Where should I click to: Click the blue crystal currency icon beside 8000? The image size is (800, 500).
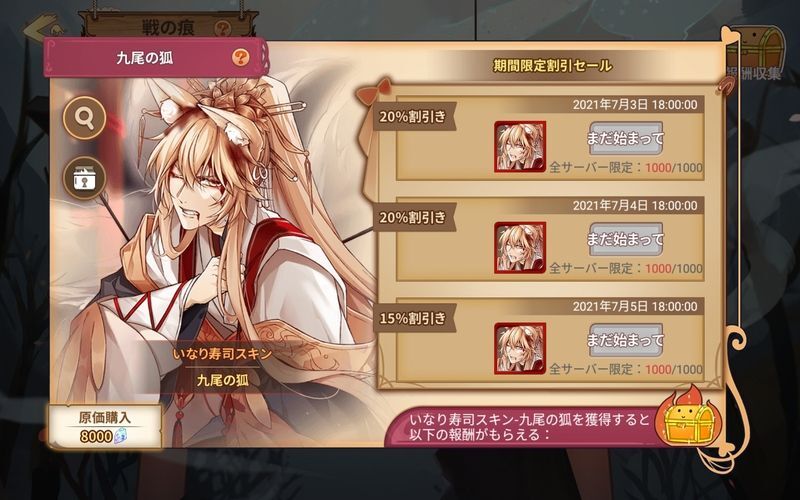[119, 436]
